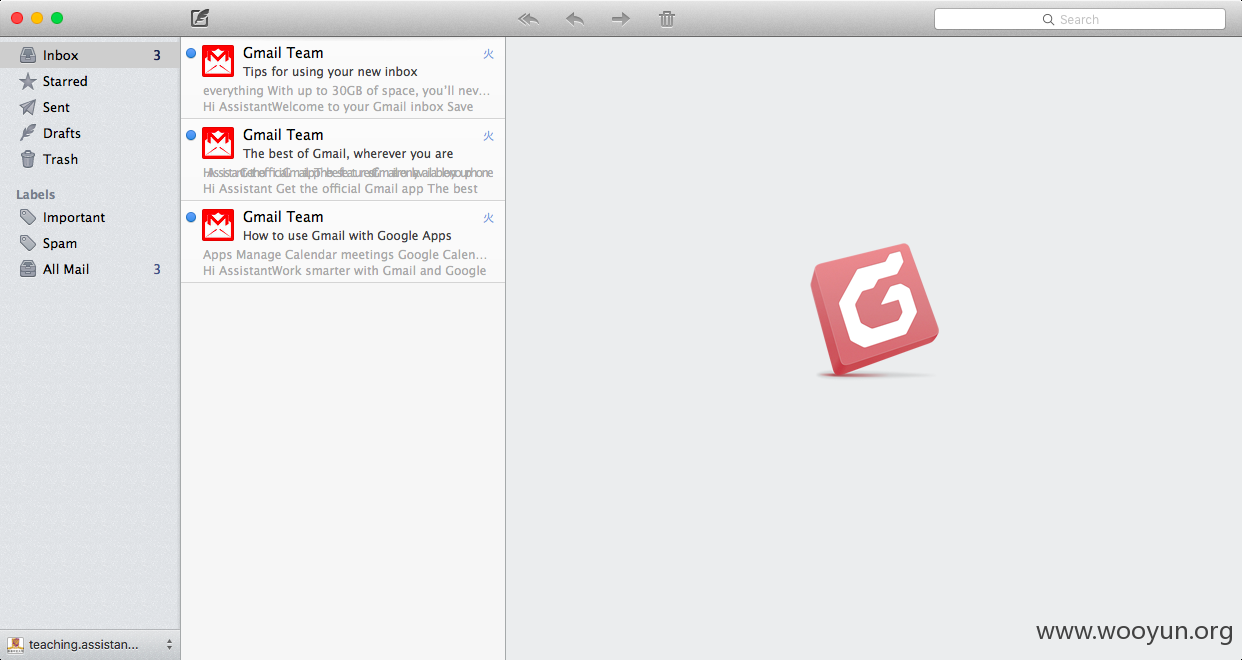
Task: Click the paper plane icon beside Sent
Action: (x=28, y=107)
